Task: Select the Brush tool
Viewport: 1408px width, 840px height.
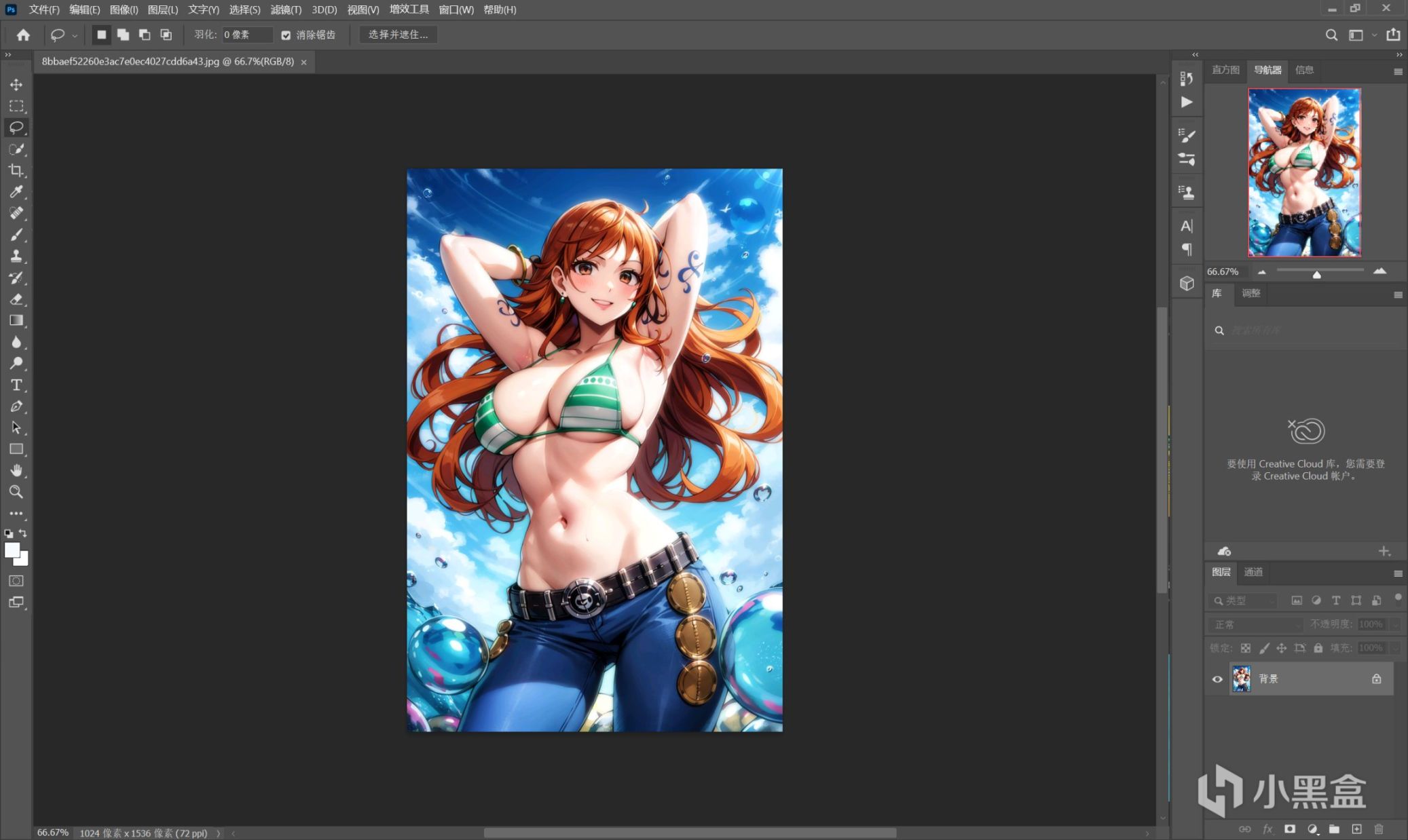Action: (x=16, y=235)
